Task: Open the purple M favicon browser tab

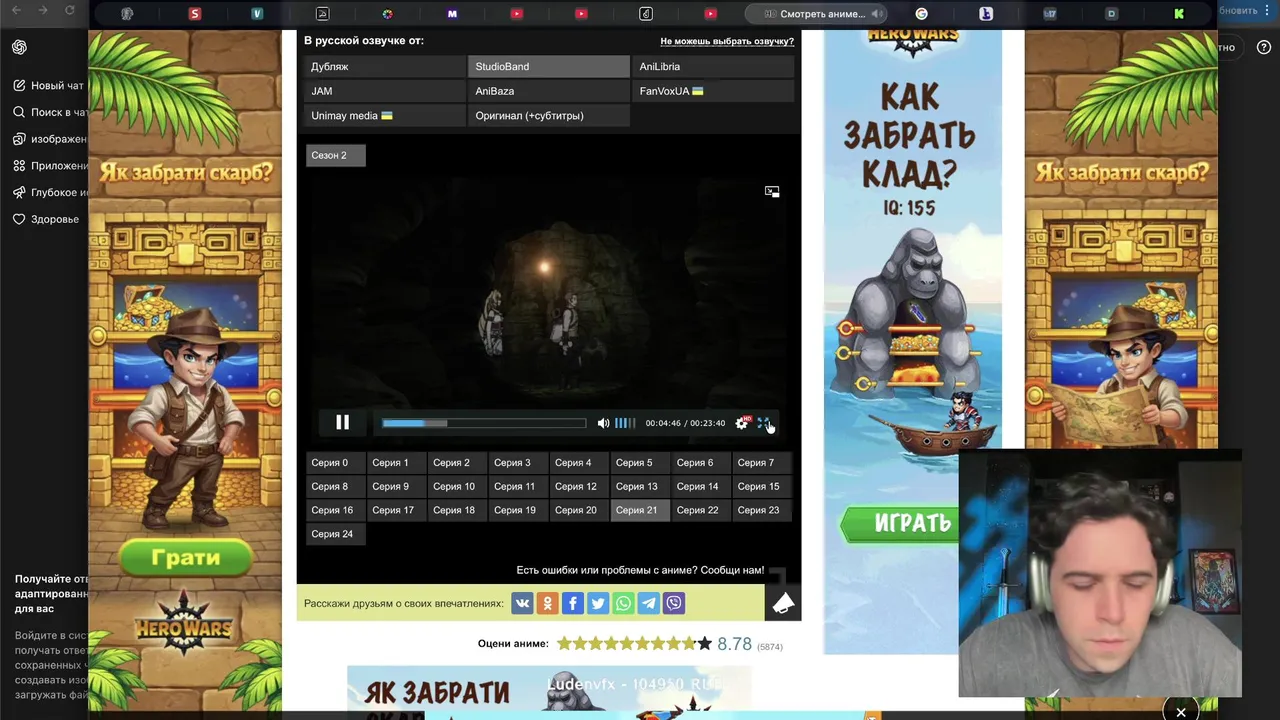Action: click(x=452, y=14)
